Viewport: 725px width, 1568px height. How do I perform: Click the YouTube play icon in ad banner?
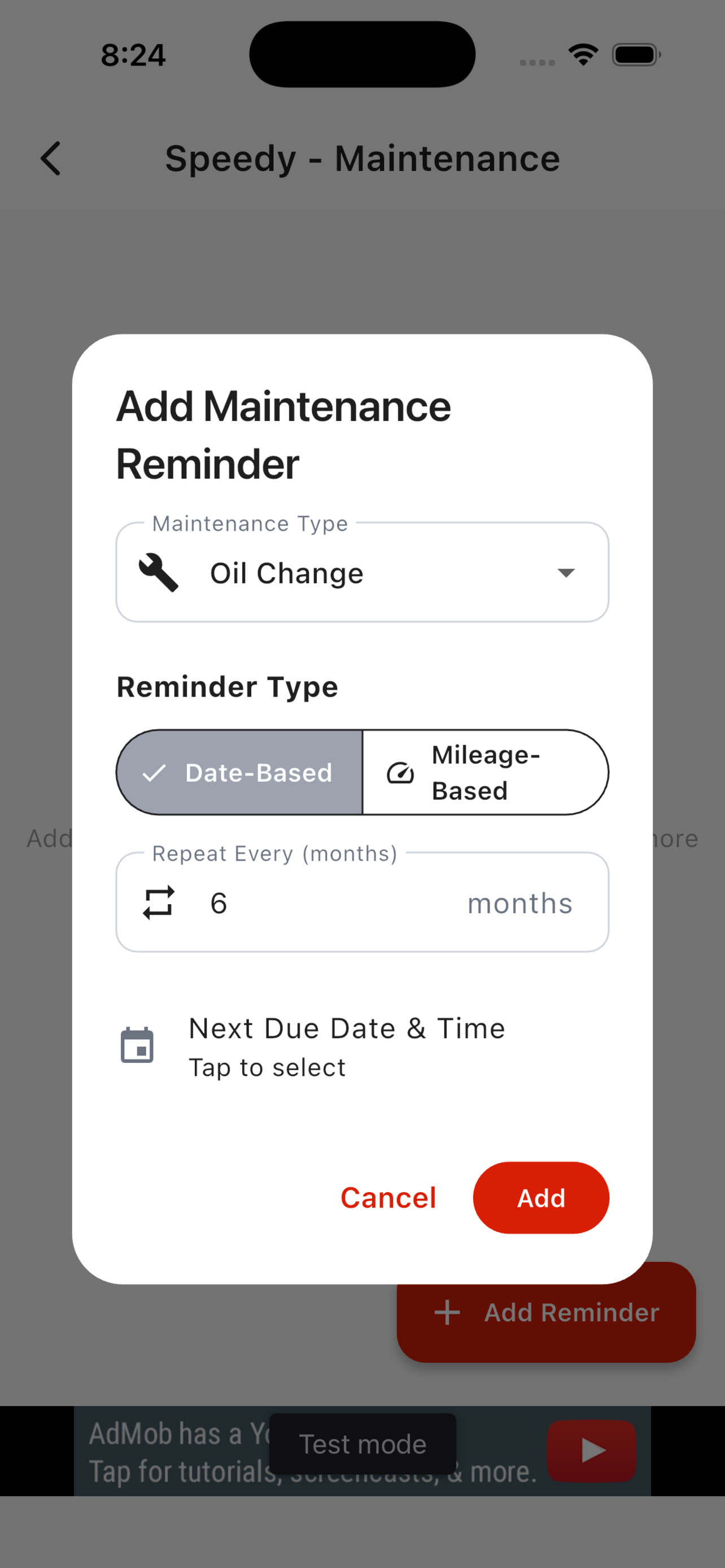pos(591,1449)
